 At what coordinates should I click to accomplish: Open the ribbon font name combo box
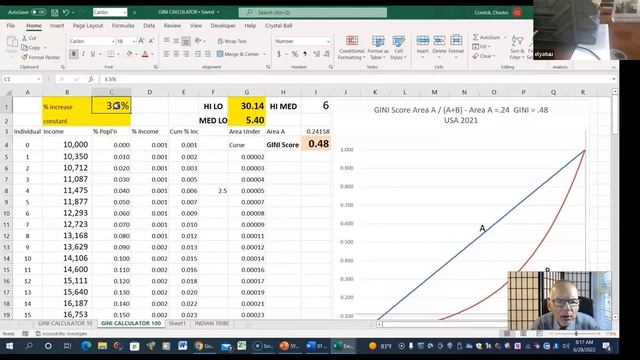(x=91, y=41)
